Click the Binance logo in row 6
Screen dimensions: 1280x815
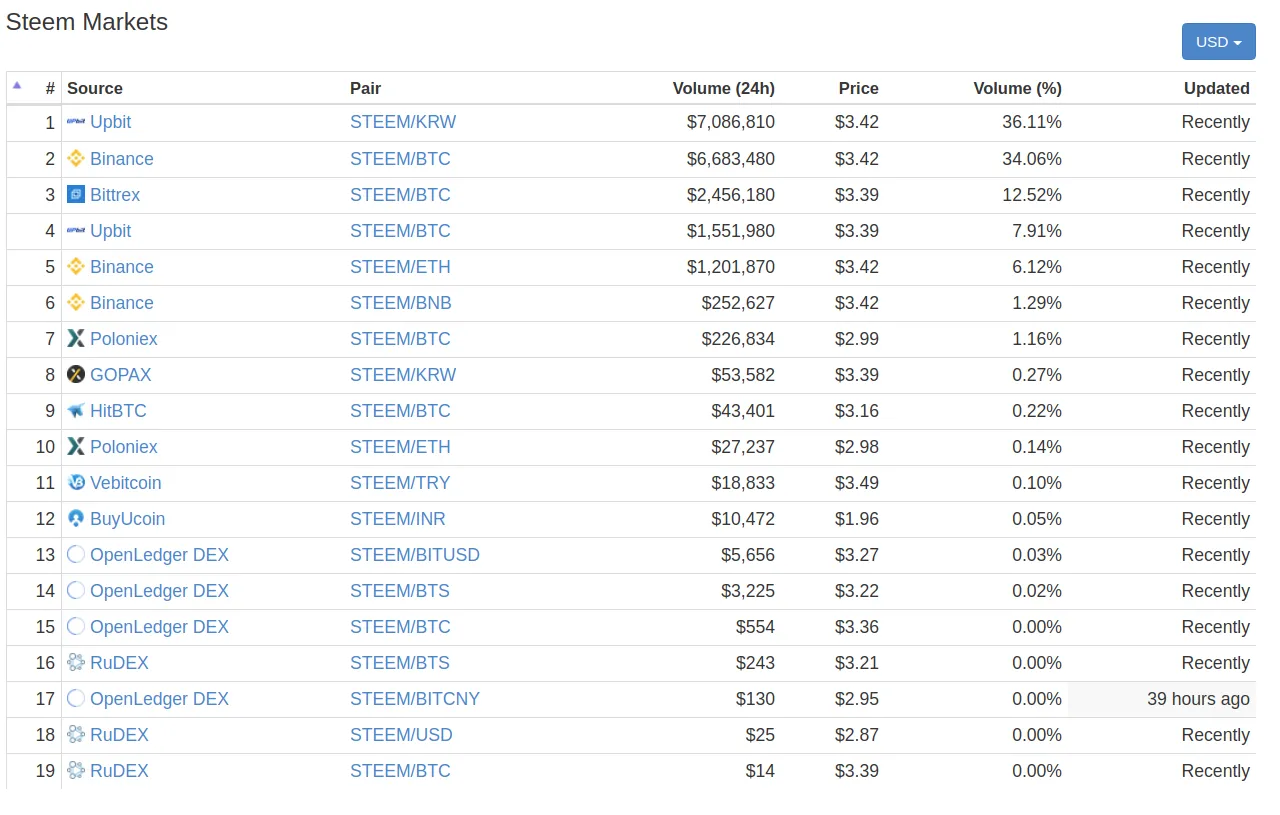click(x=76, y=302)
